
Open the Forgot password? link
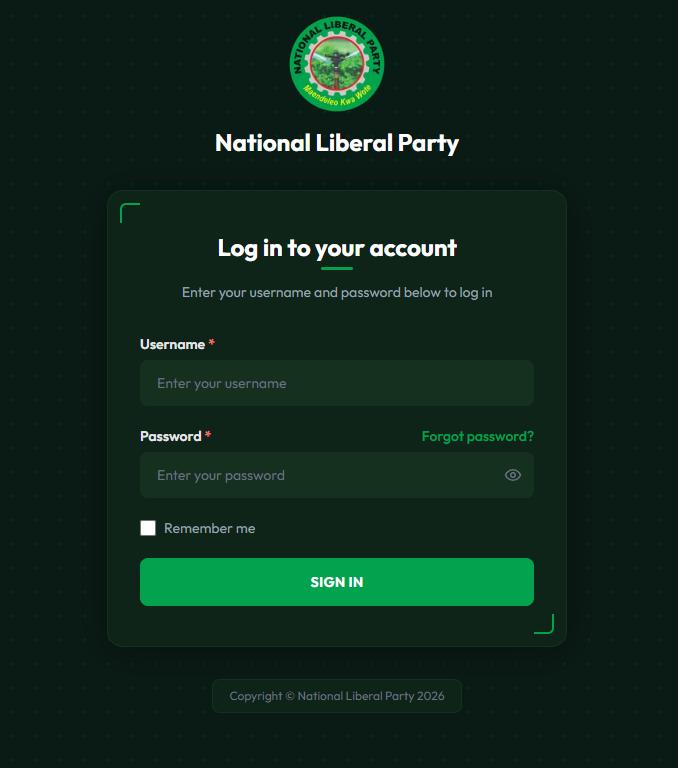tap(477, 436)
